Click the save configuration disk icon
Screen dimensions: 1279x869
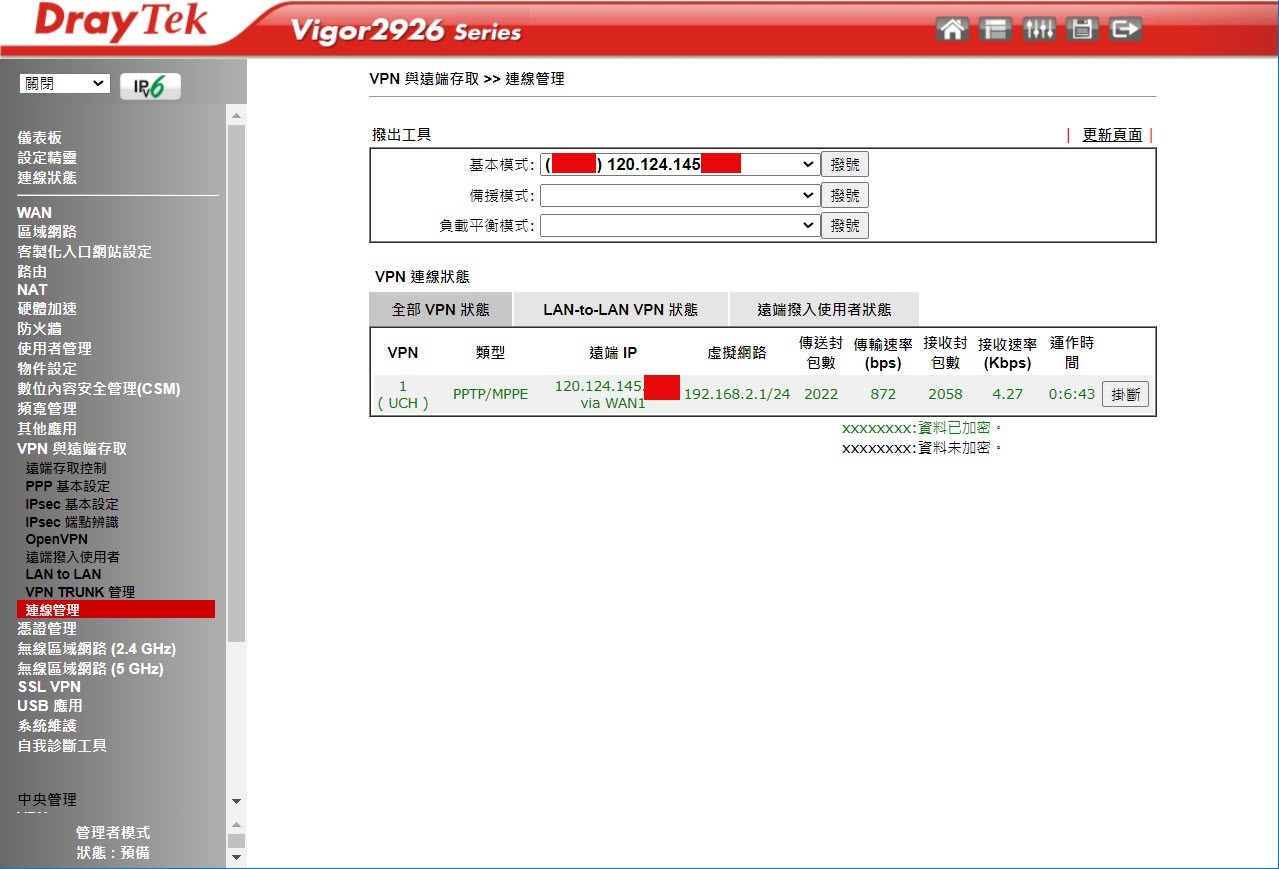pyautogui.click(x=1081, y=29)
